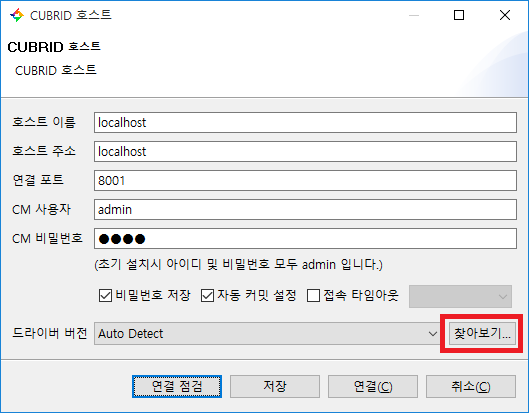Click the 찾아보기... browse button
The image size is (529, 413).
click(482, 333)
